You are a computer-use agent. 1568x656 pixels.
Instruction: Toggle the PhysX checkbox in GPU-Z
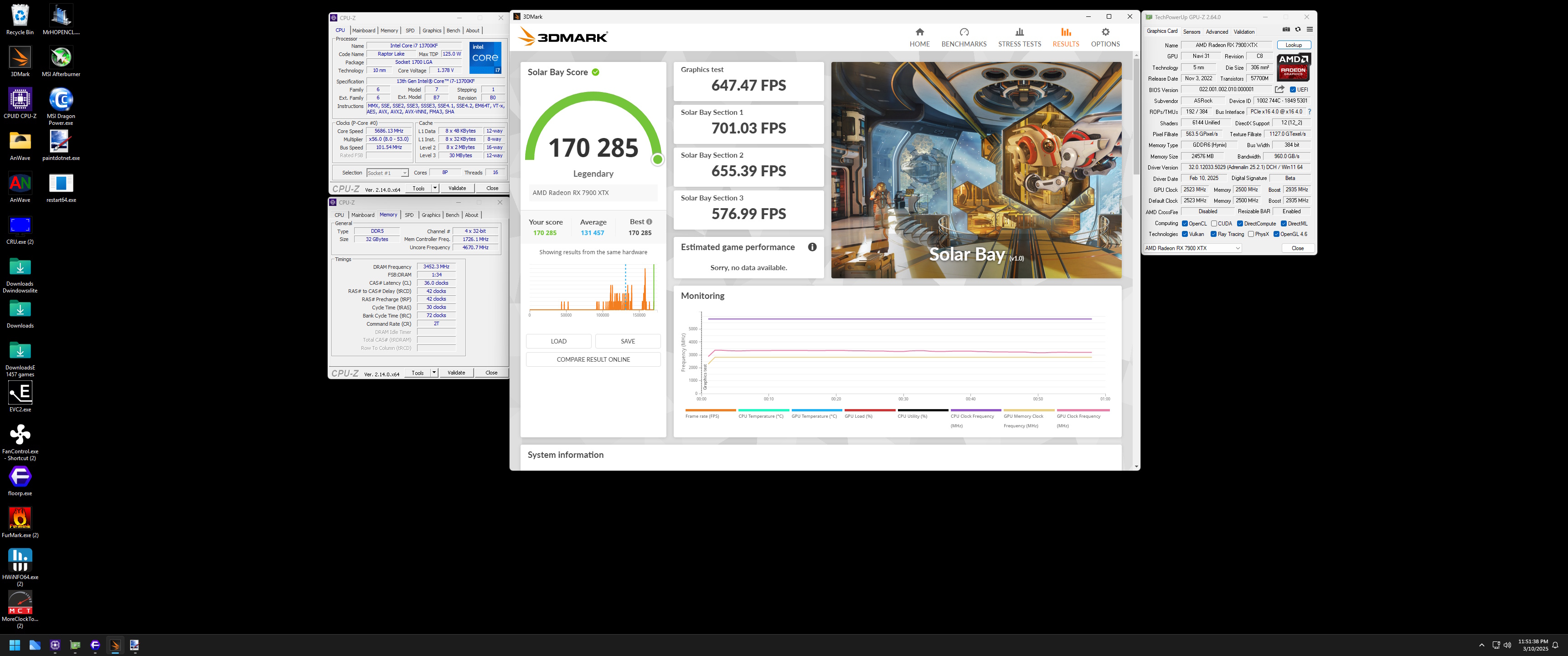pos(1251,234)
